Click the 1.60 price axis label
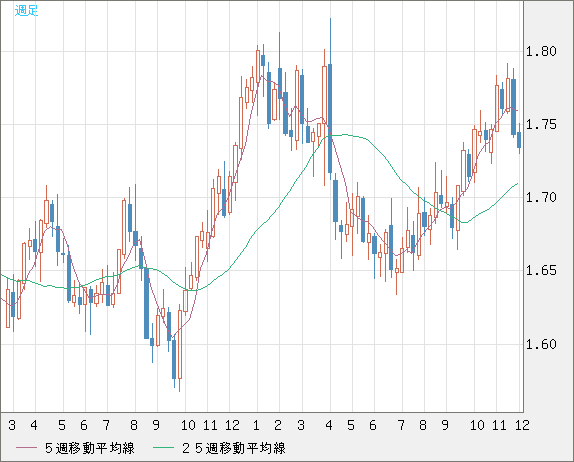This screenshot has height=462, width=574. [541, 344]
